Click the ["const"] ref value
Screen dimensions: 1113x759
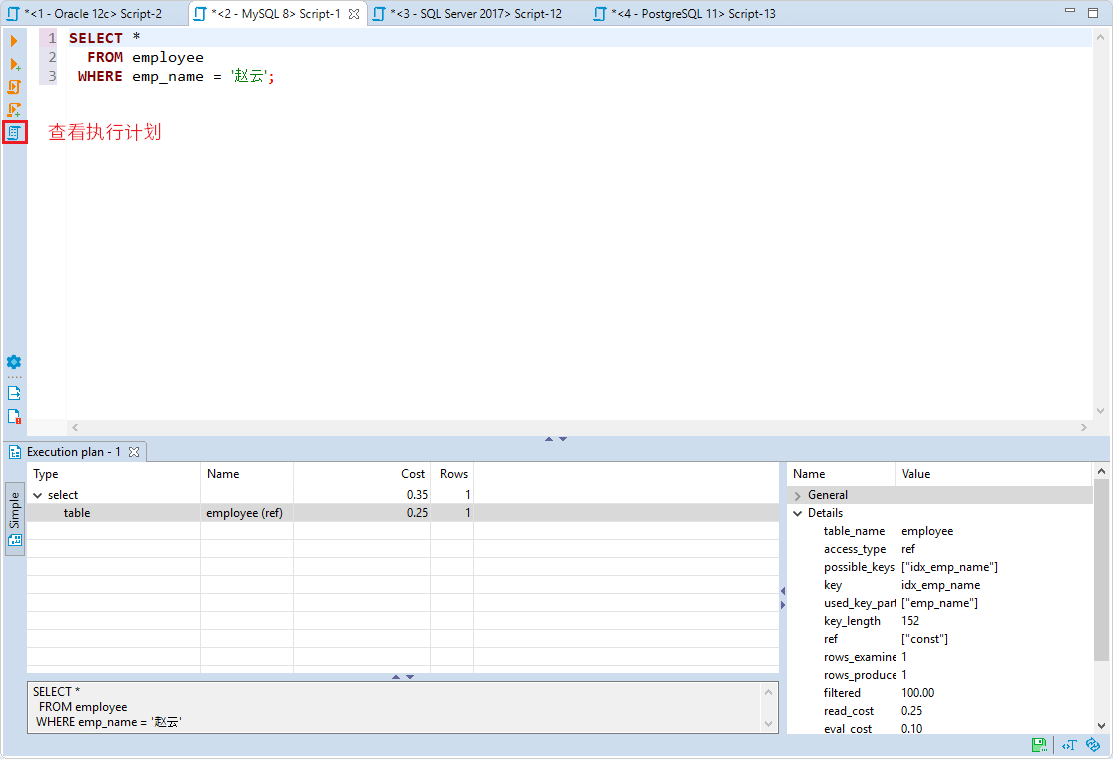pyautogui.click(x=924, y=639)
